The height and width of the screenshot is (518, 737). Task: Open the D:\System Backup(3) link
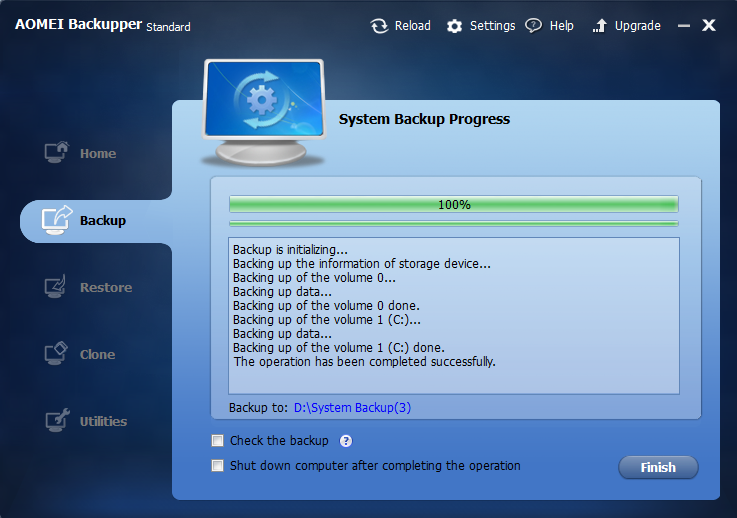[x=352, y=408]
